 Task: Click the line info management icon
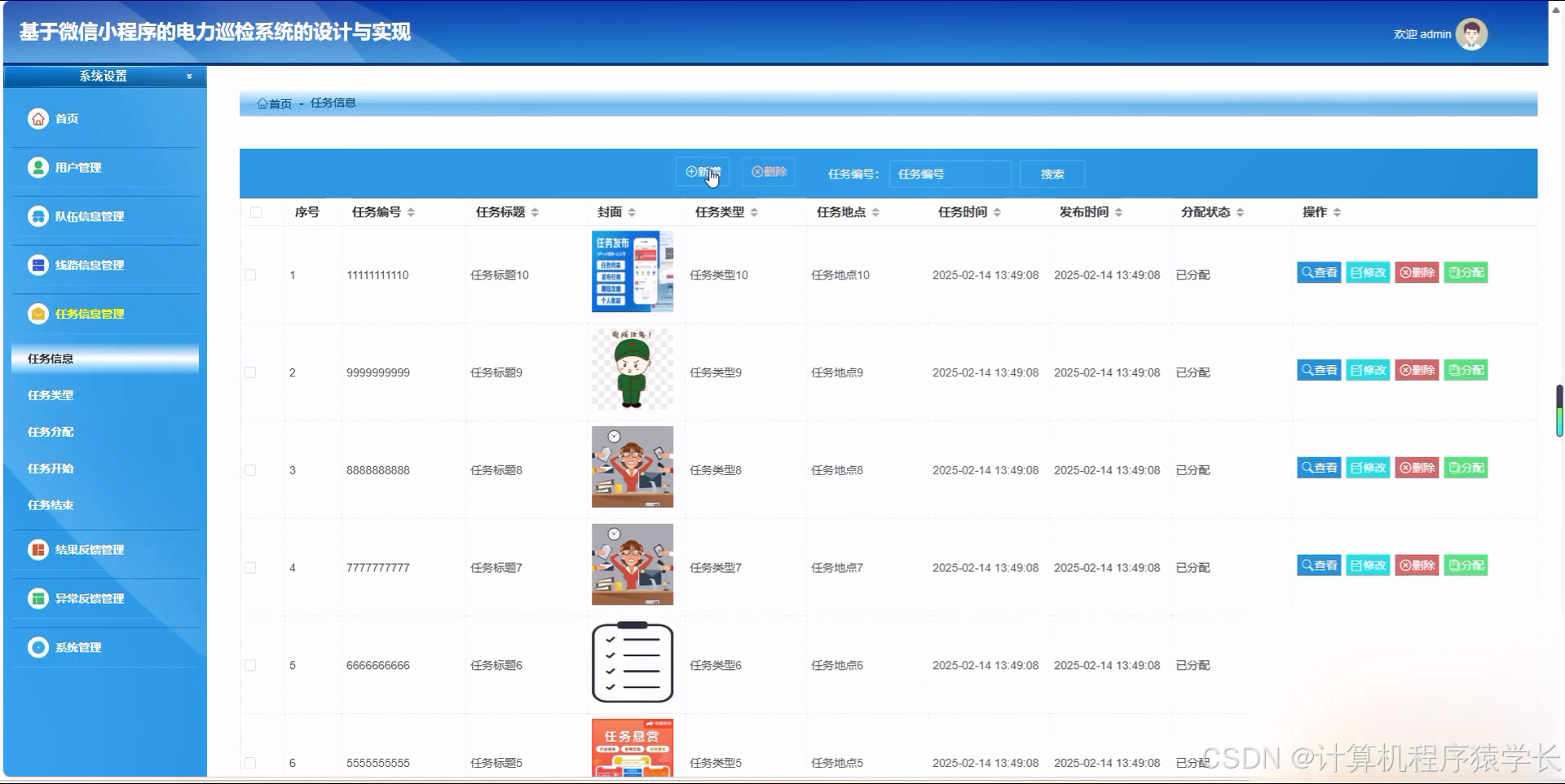[38, 265]
